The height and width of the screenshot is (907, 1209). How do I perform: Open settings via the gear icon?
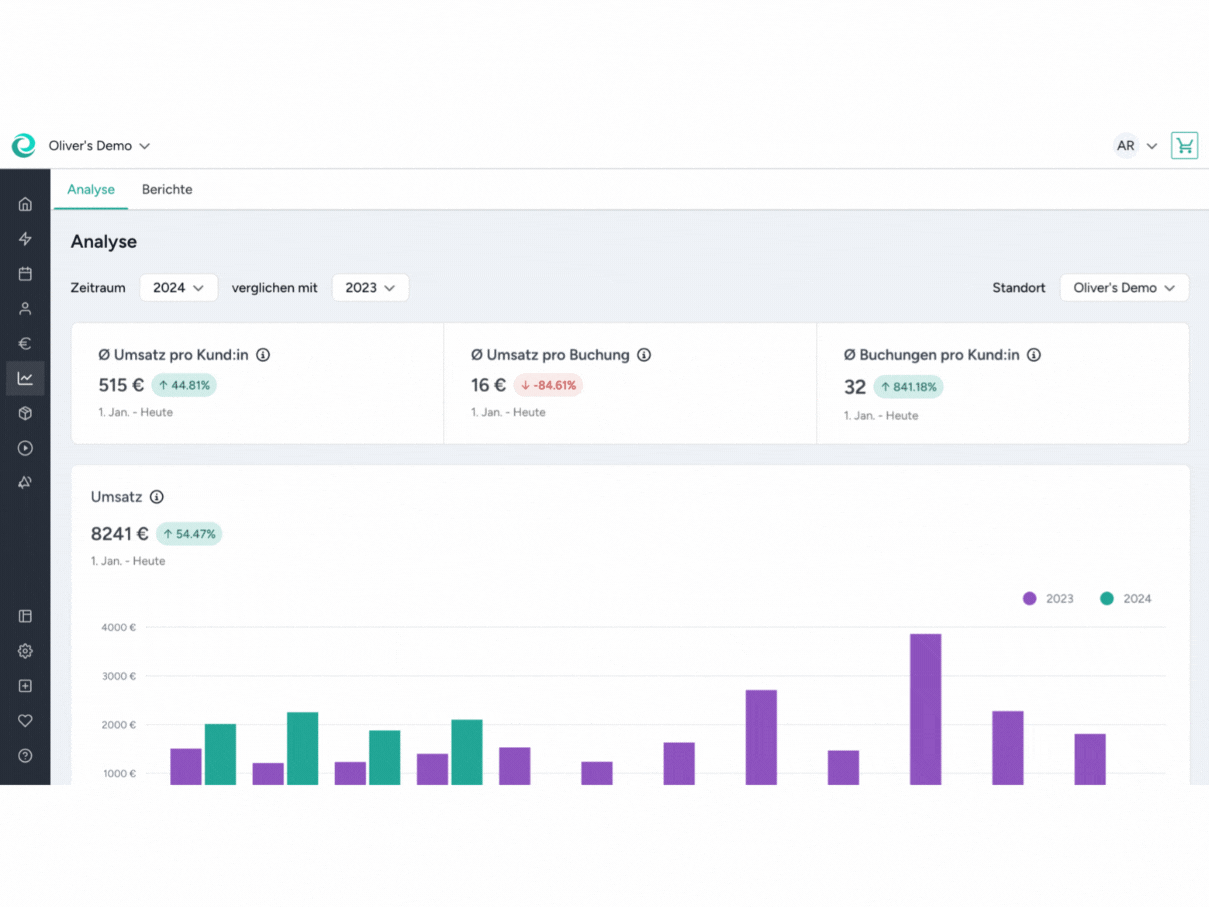[25, 651]
